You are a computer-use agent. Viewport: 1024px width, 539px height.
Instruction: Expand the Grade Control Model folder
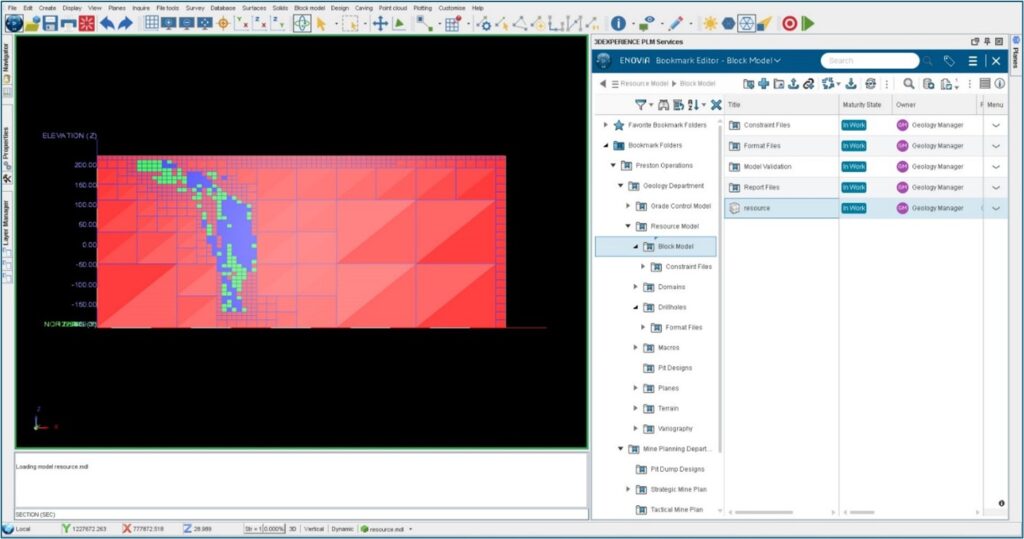628,206
